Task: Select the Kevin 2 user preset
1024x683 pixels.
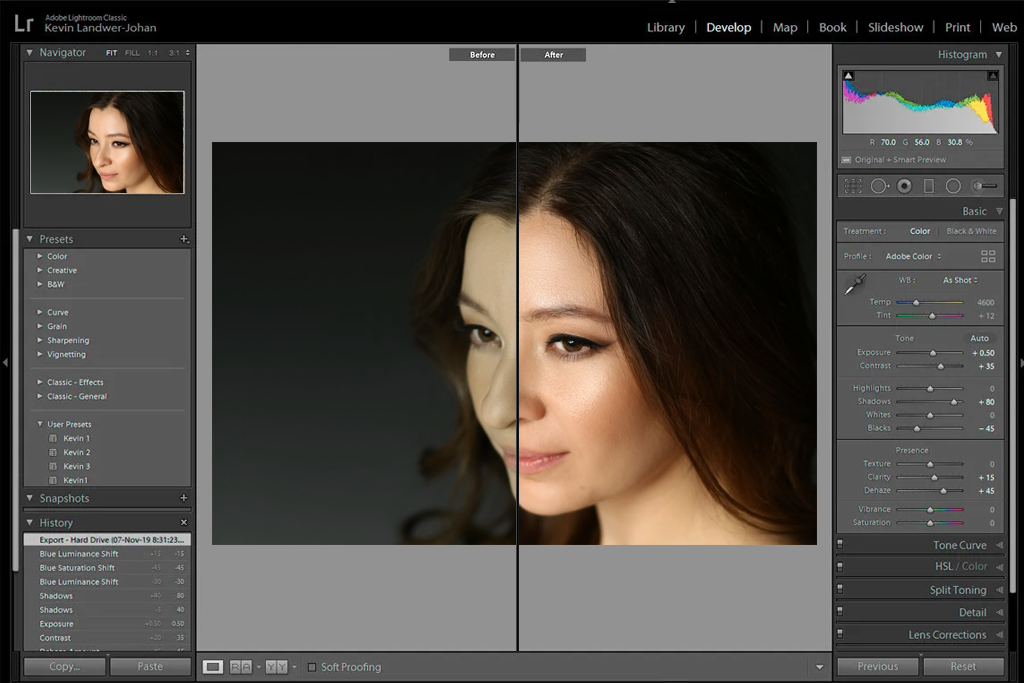Action: [x=76, y=452]
